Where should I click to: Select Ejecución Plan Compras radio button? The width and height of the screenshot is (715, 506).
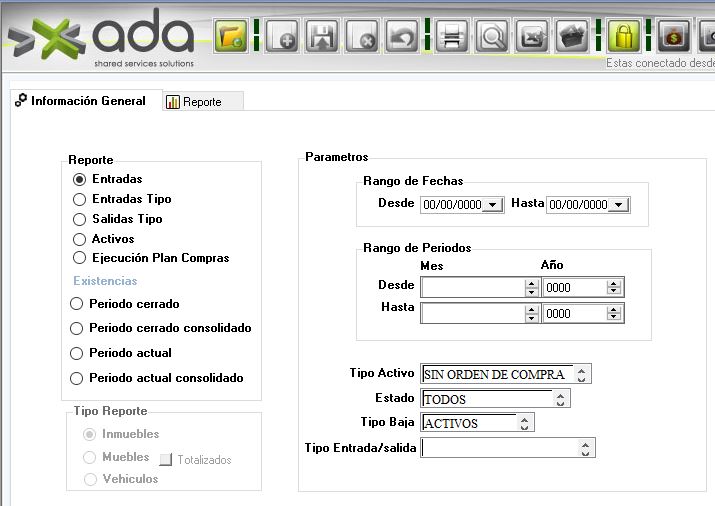coord(80,258)
